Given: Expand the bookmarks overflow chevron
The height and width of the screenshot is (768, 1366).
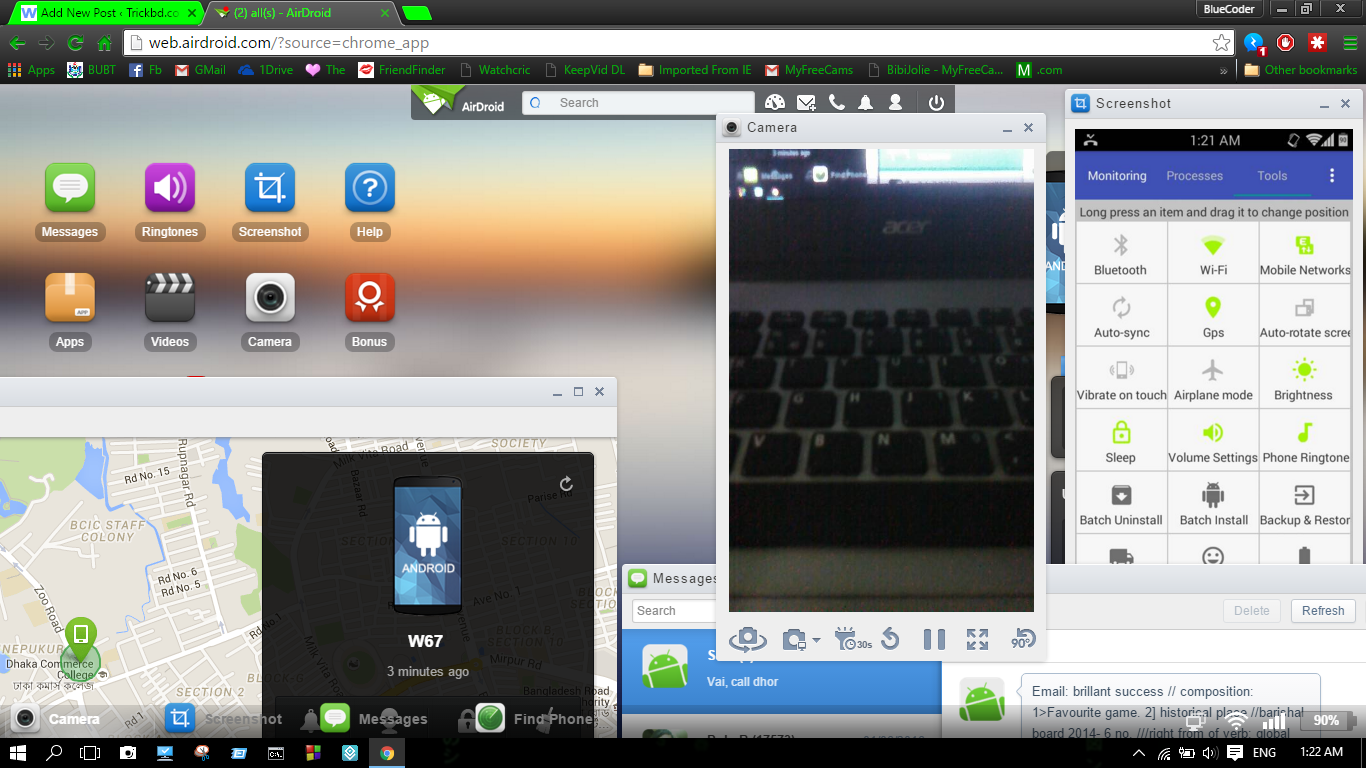Looking at the screenshot, I should click(x=1224, y=70).
